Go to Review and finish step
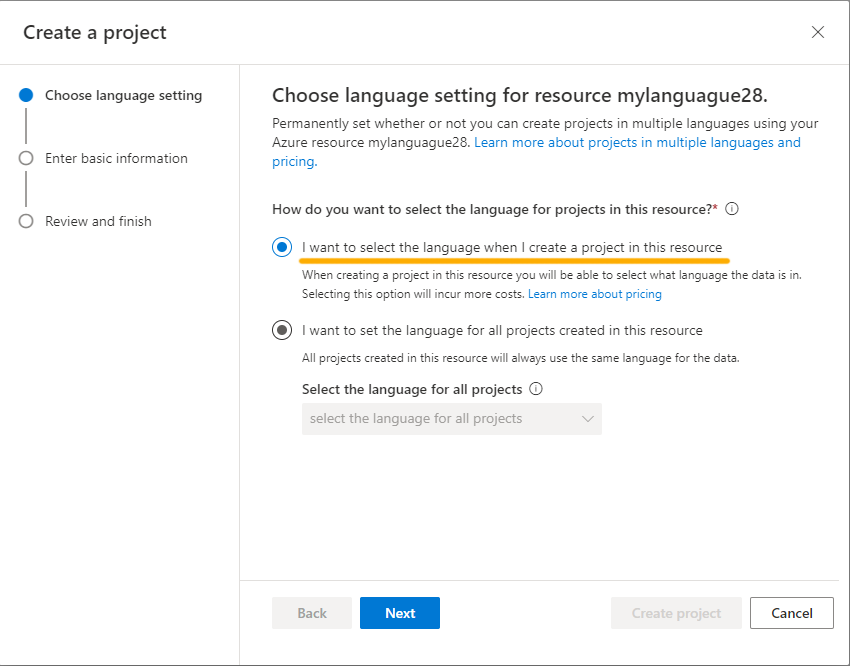 pos(98,221)
